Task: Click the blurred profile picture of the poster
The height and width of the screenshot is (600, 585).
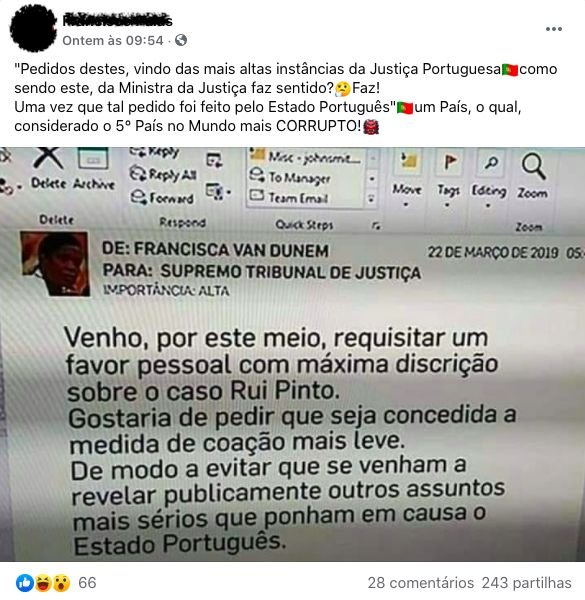Action: click(x=33, y=28)
